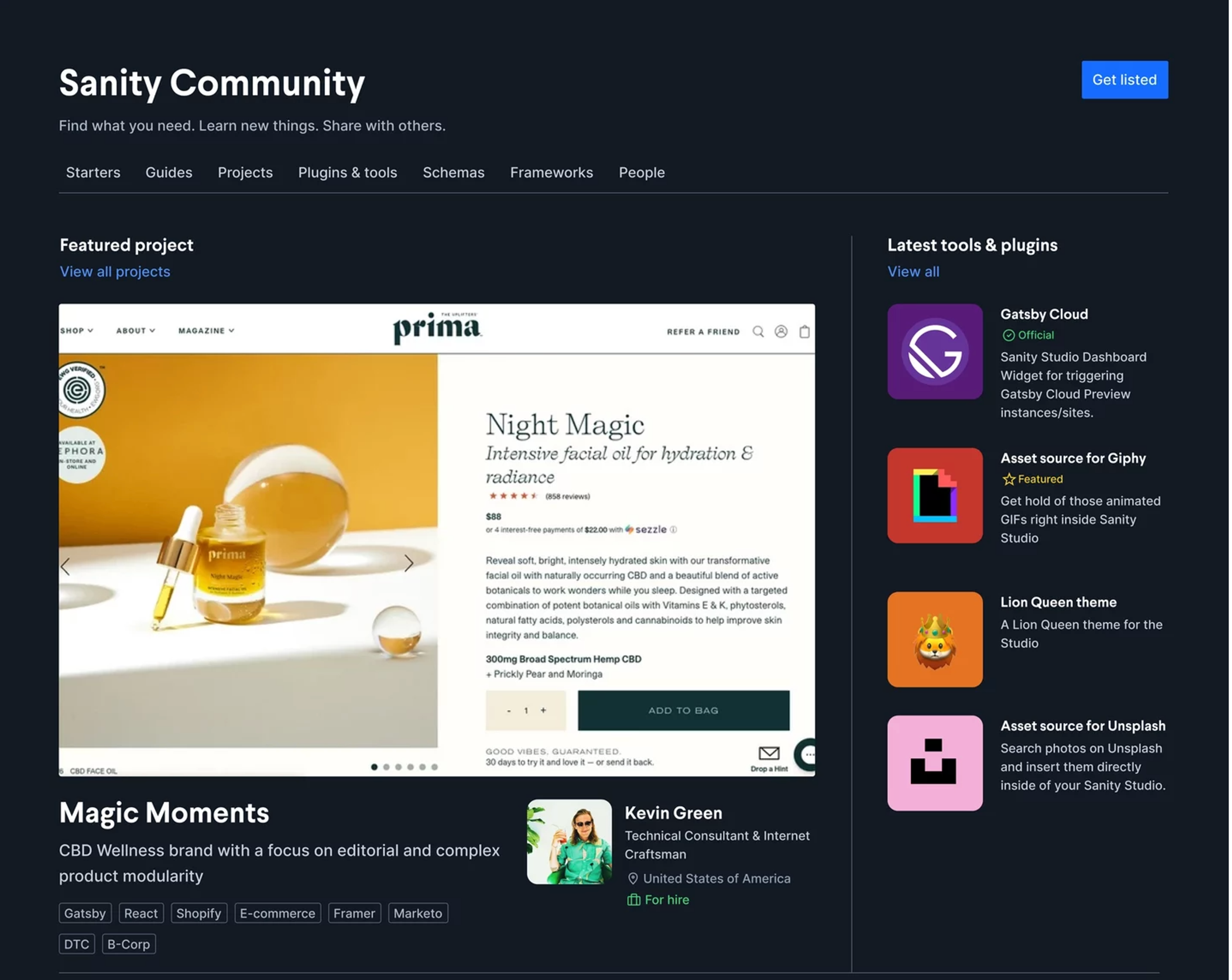Open the Frameworks tab
Image resolution: width=1232 pixels, height=980 pixels.
point(552,173)
